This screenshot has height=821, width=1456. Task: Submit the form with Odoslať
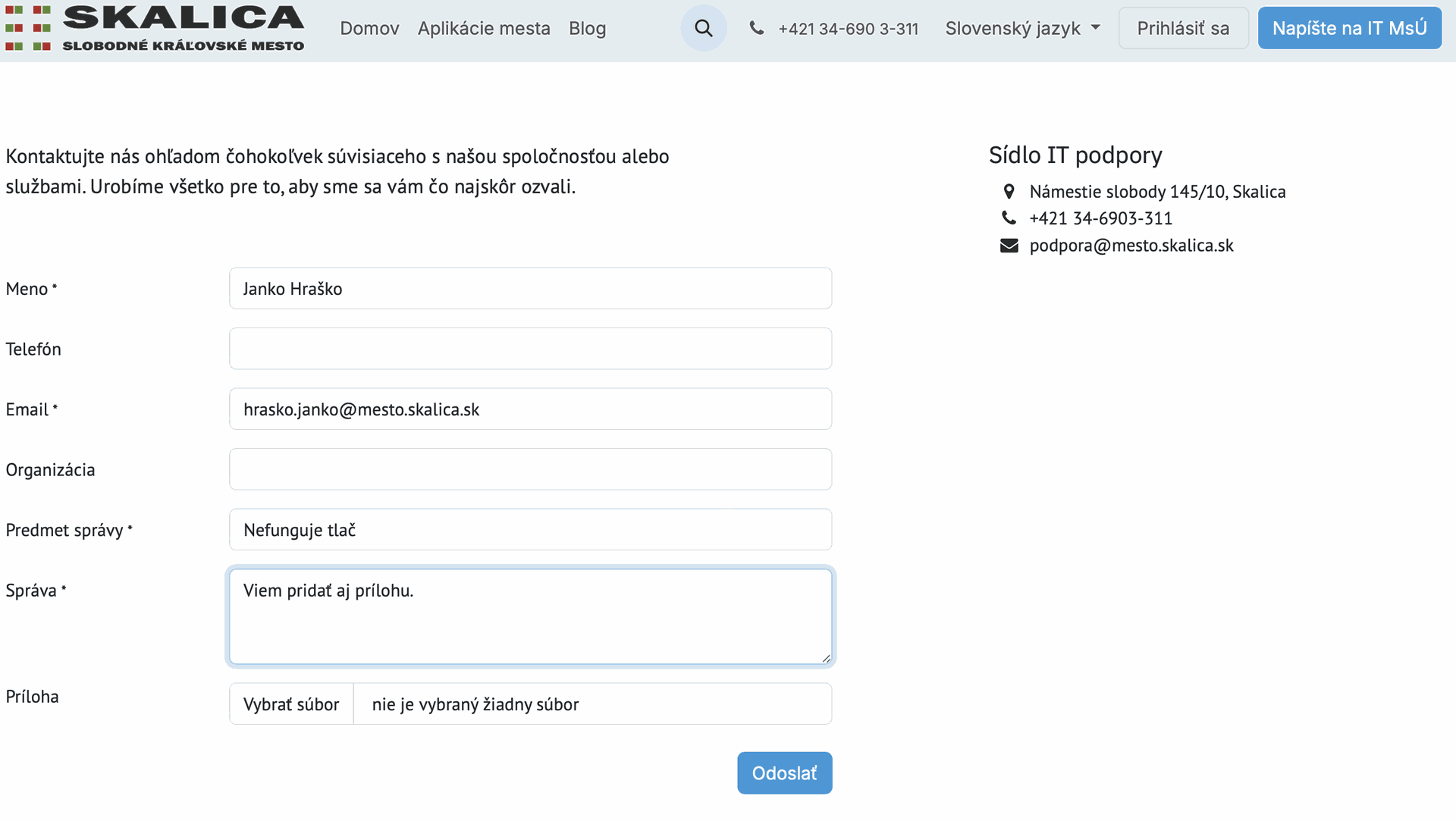pyautogui.click(x=784, y=773)
